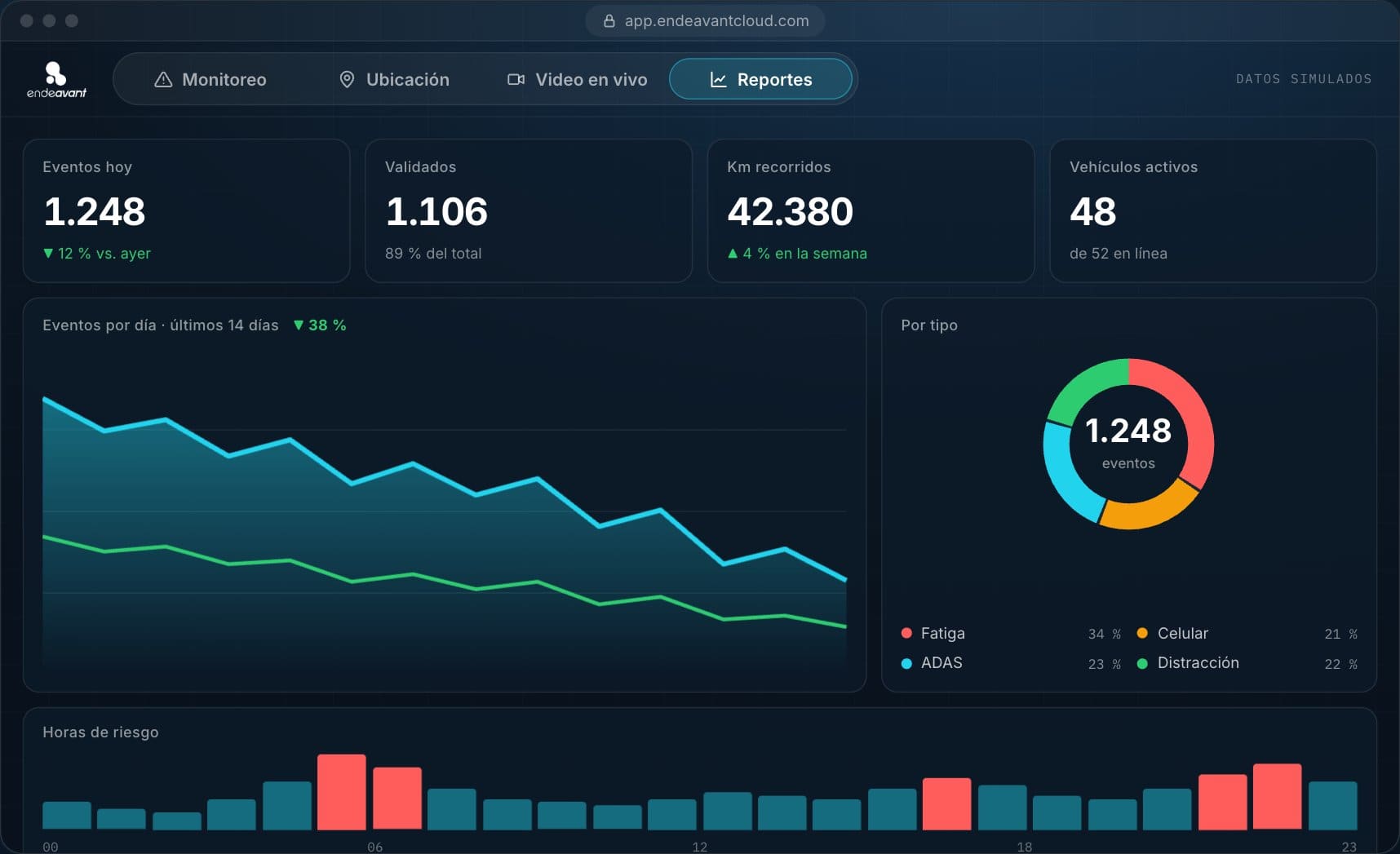Viewport: 1400px width, 854px height.
Task: Switch to the Ubicación tab
Action: click(x=394, y=79)
